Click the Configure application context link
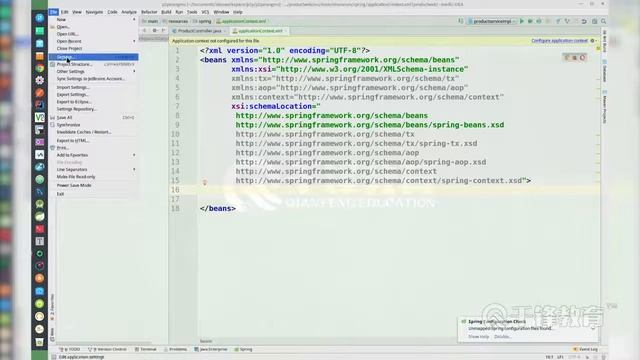Viewport: 640px width, 360px height. (x=559, y=40)
